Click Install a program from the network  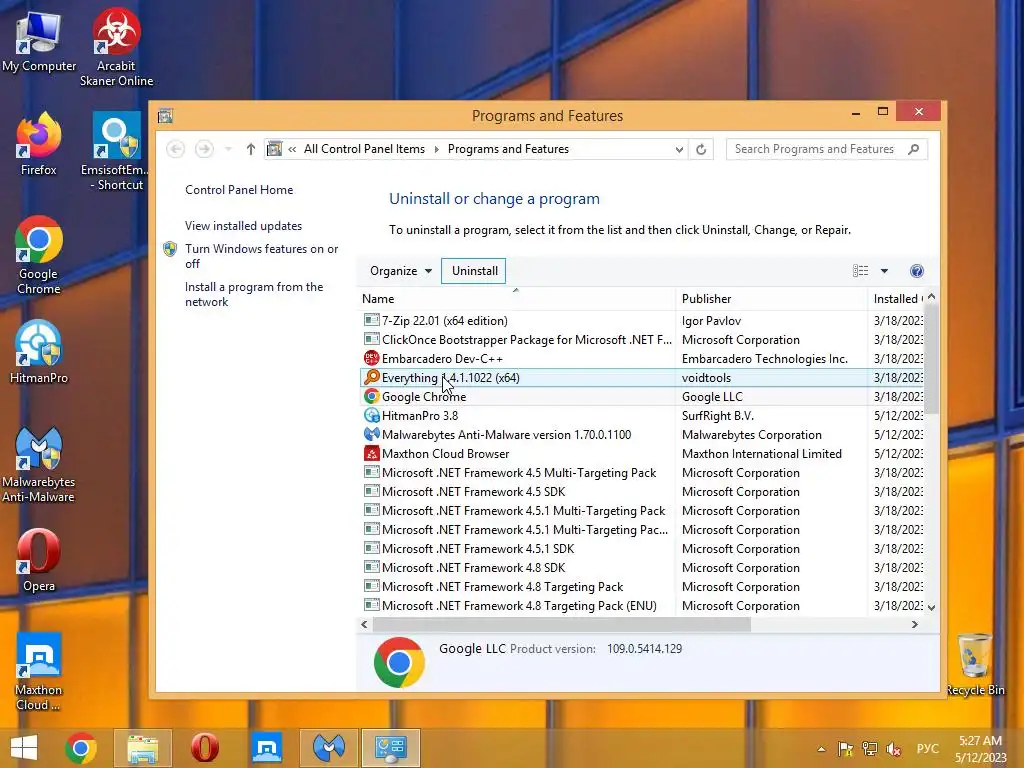pos(254,295)
